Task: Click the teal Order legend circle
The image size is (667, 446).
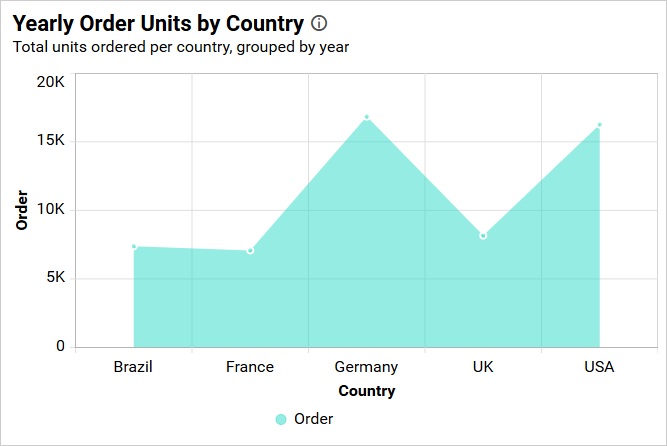Action: coord(281,420)
